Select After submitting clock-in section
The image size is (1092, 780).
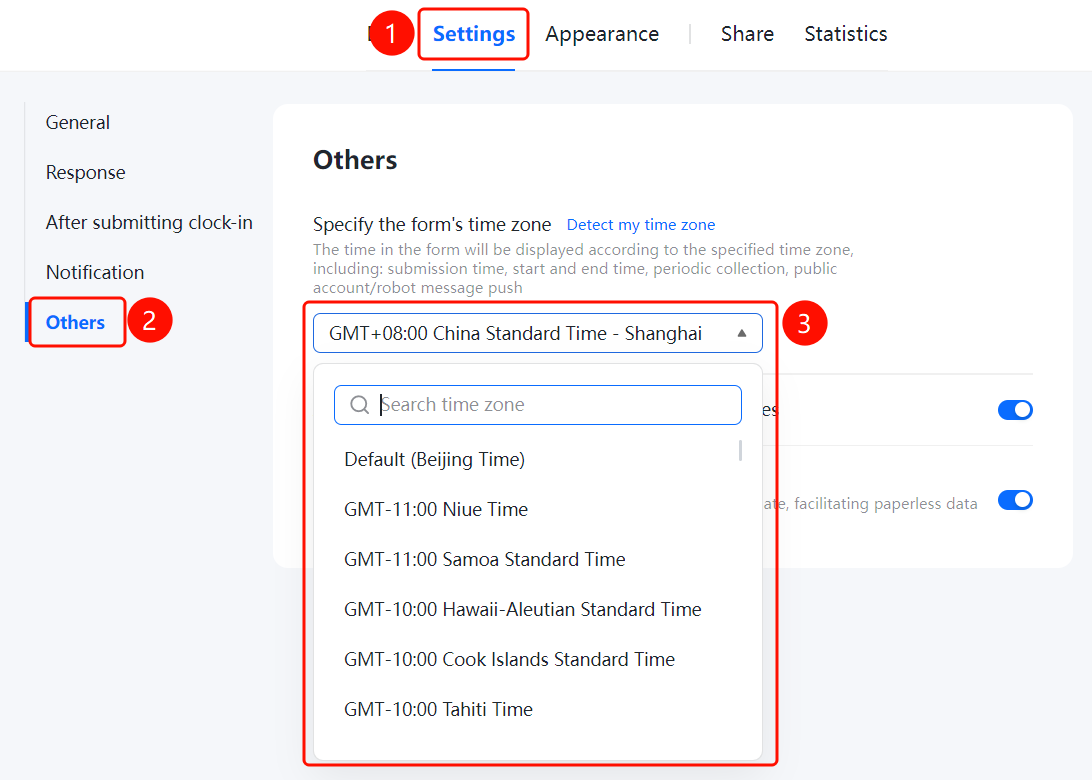(149, 222)
